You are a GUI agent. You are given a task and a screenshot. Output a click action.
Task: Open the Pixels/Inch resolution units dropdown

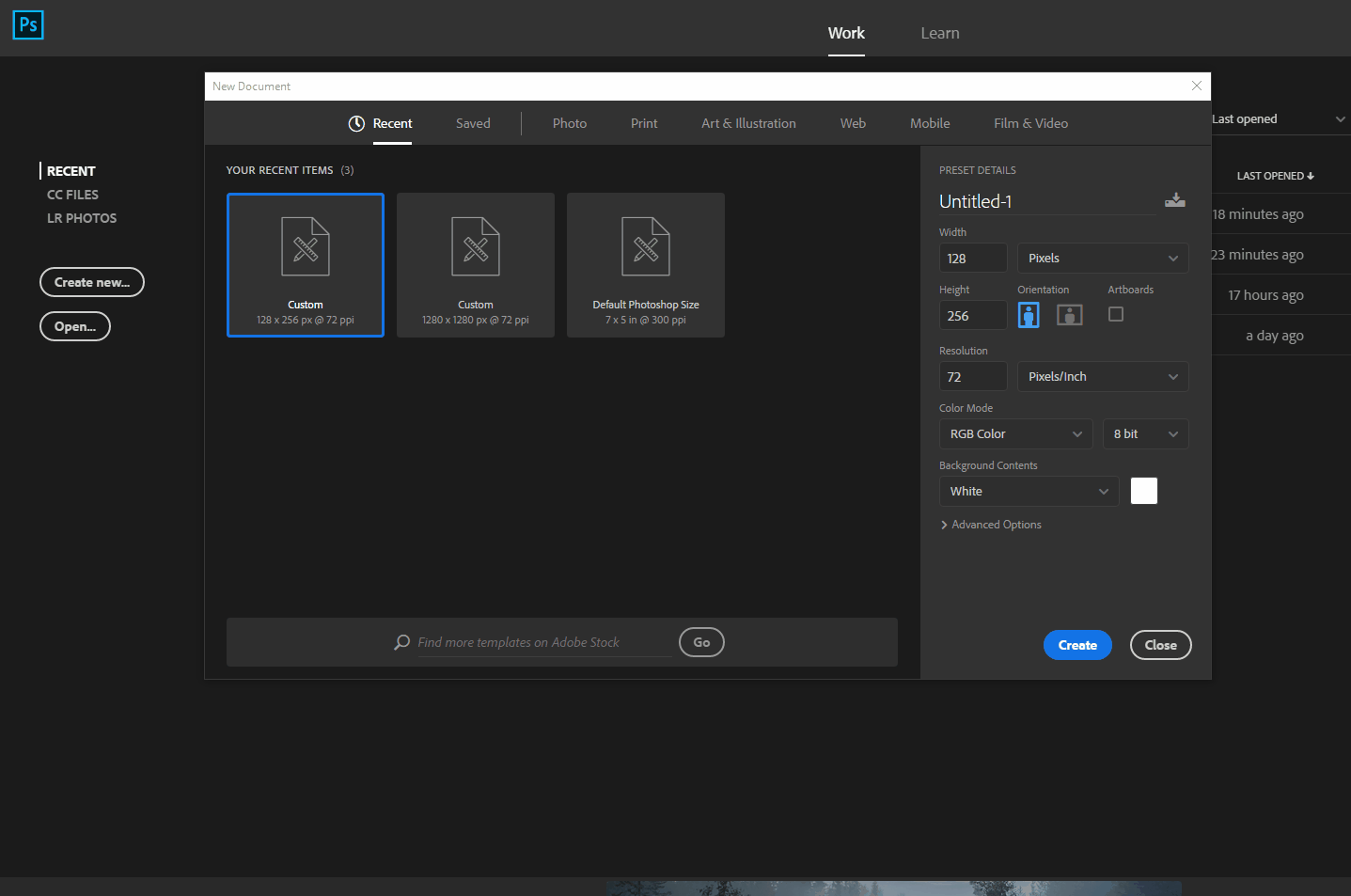[x=1103, y=376]
